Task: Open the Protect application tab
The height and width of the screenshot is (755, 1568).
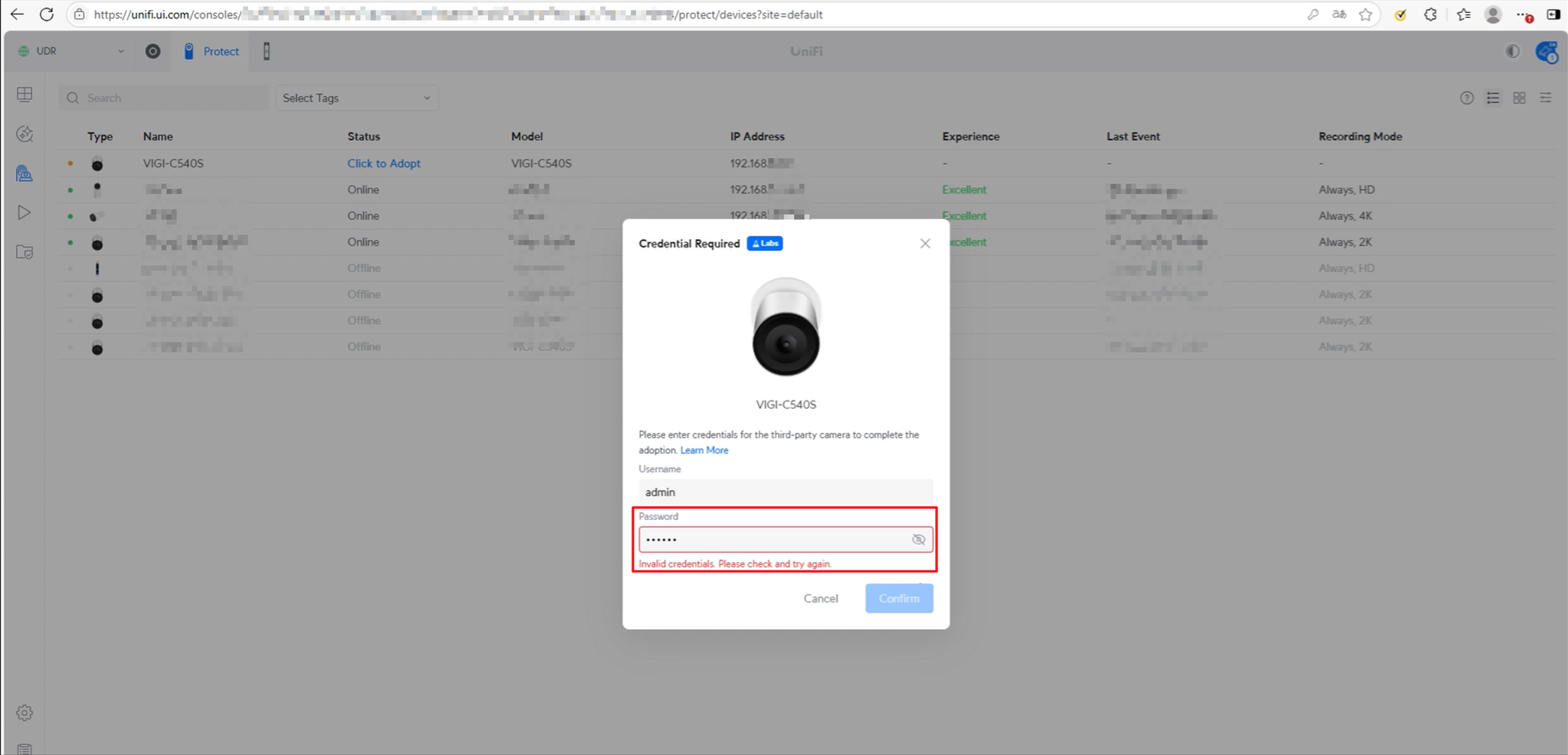Action: [x=211, y=51]
